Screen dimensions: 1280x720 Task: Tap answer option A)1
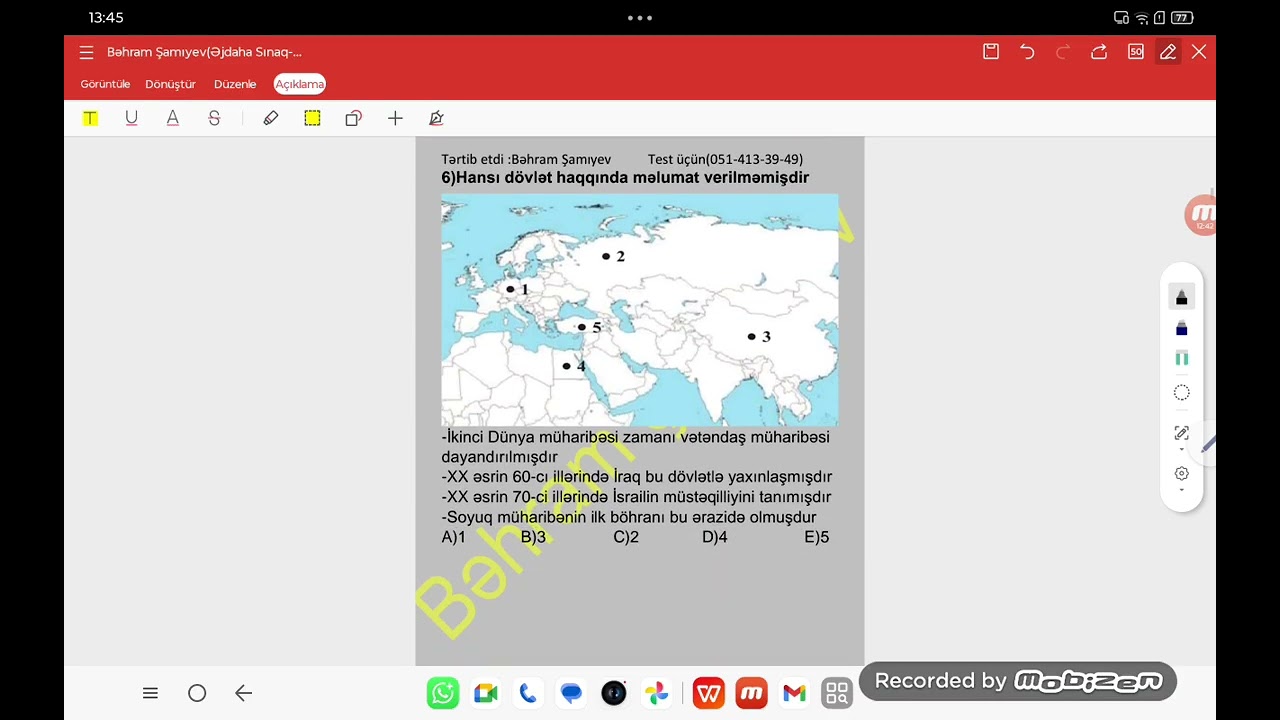point(454,537)
